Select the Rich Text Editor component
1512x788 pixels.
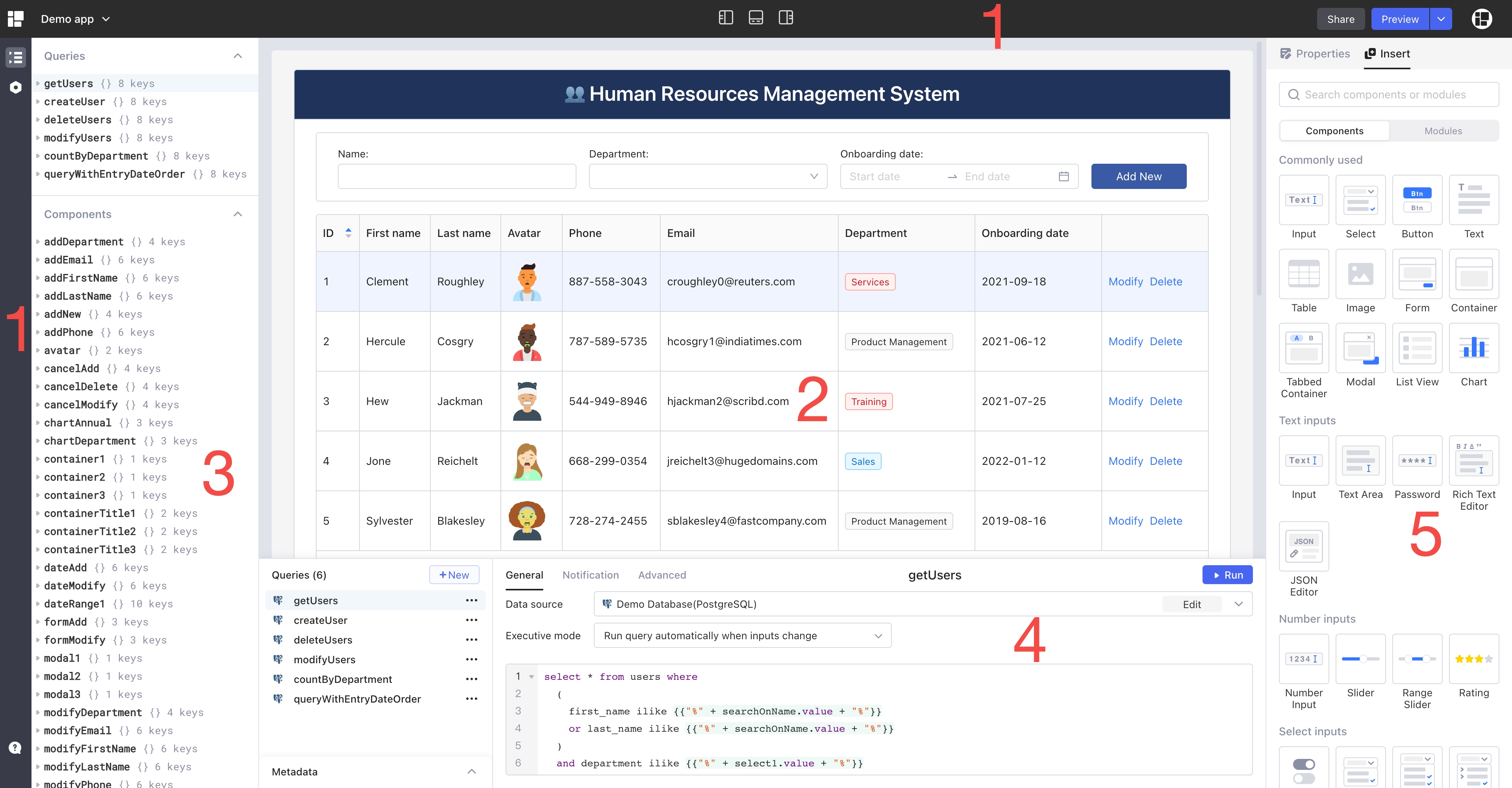click(1473, 461)
